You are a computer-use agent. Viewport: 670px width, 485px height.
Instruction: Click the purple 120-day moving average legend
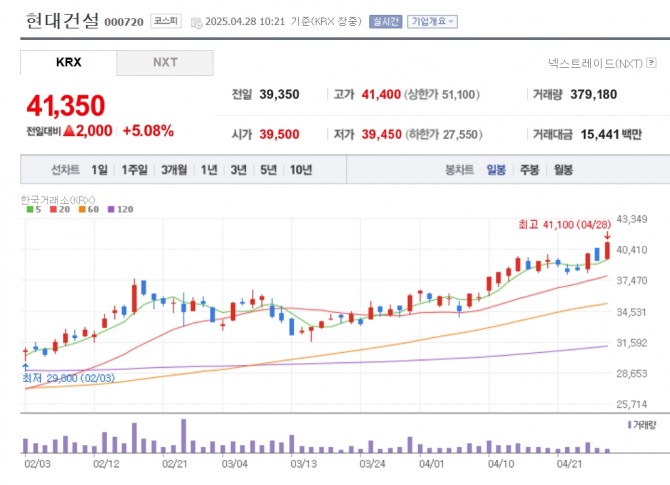(120, 209)
